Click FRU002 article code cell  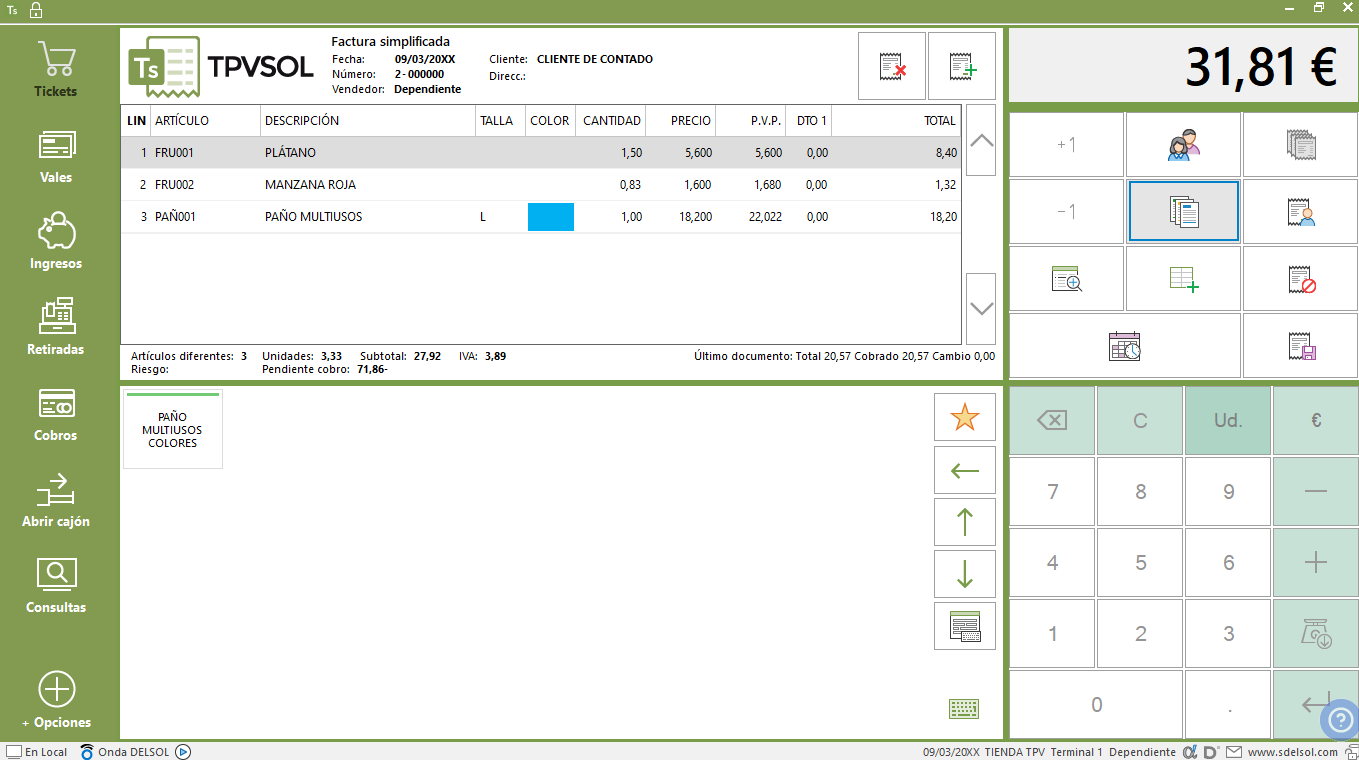205,185
